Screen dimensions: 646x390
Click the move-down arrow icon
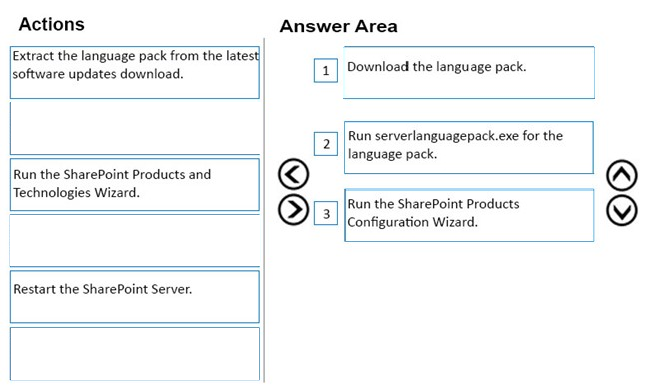tap(622, 210)
